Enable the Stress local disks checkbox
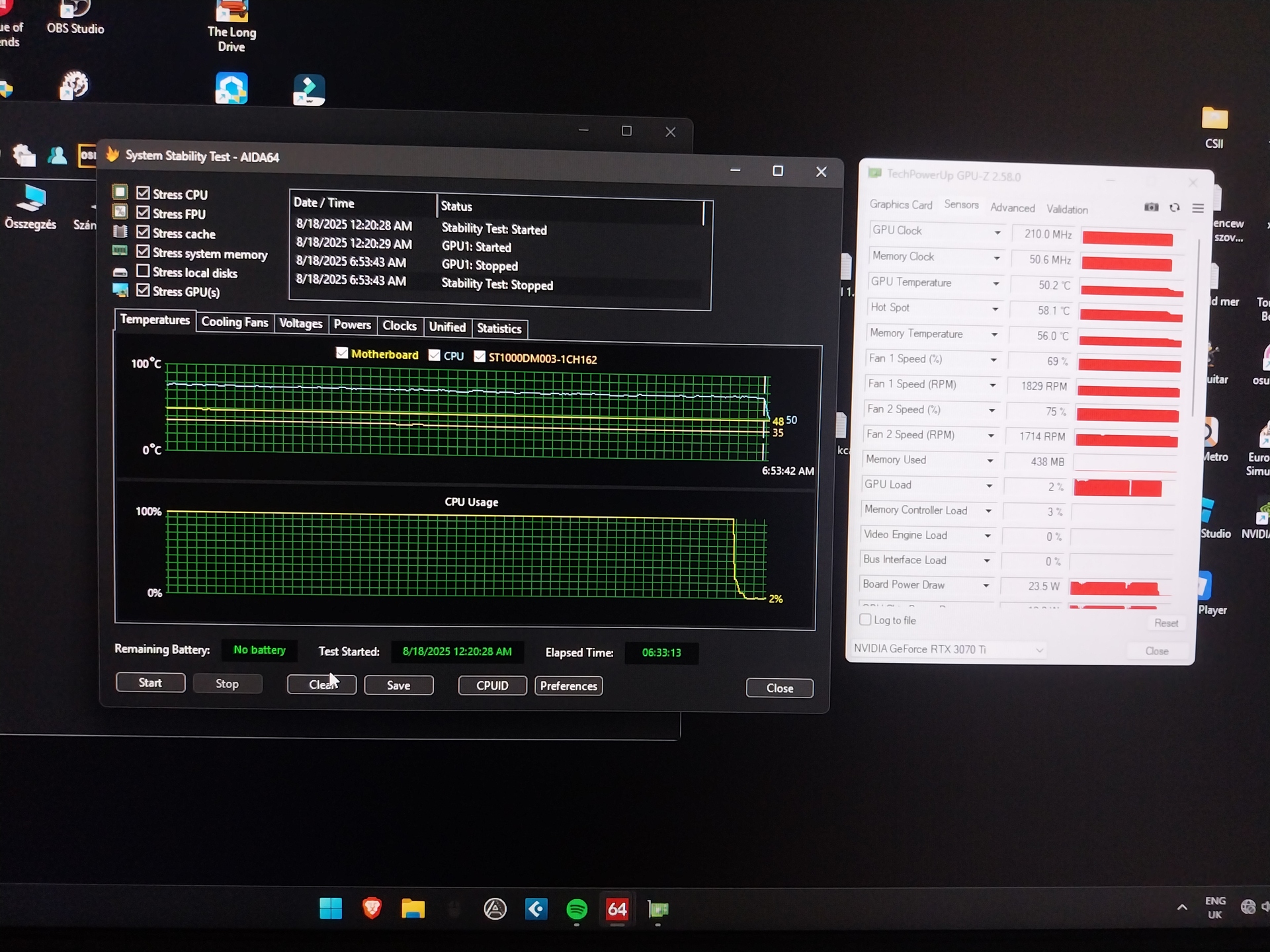Image resolution: width=1270 pixels, height=952 pixels. pos(143,271)
